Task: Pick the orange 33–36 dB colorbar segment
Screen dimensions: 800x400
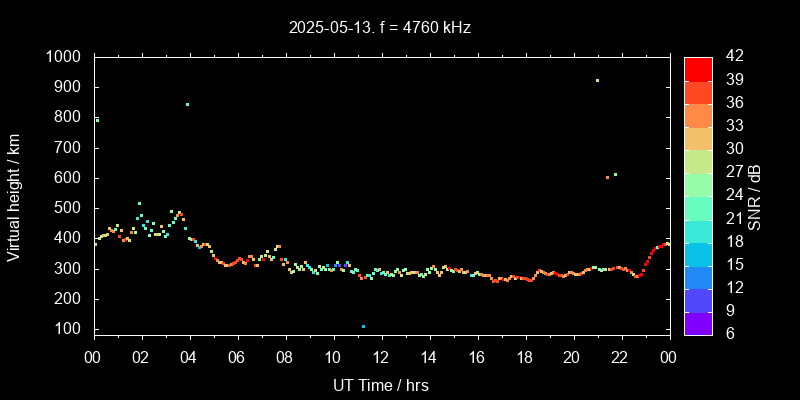Action: (x=698, y=115)
